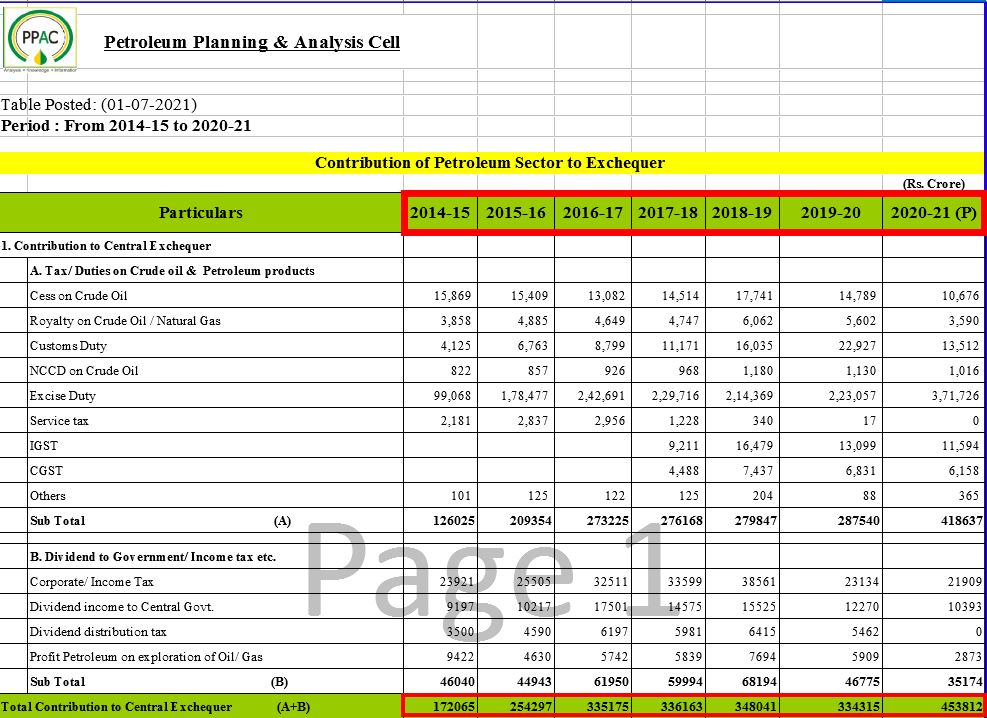
Task: Click IGST value 13,099
Action: [857, 446]
